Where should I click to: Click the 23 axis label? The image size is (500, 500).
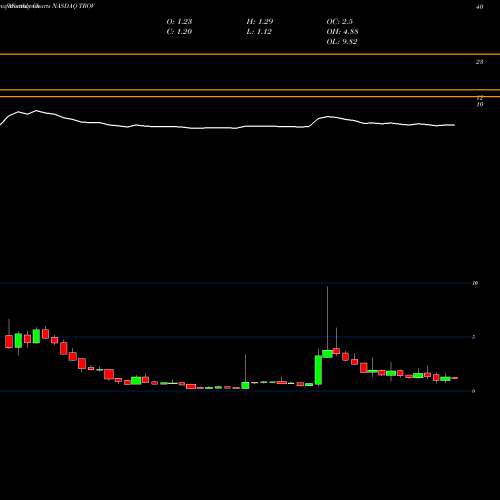pyautogui.click(x=479, y=62)
